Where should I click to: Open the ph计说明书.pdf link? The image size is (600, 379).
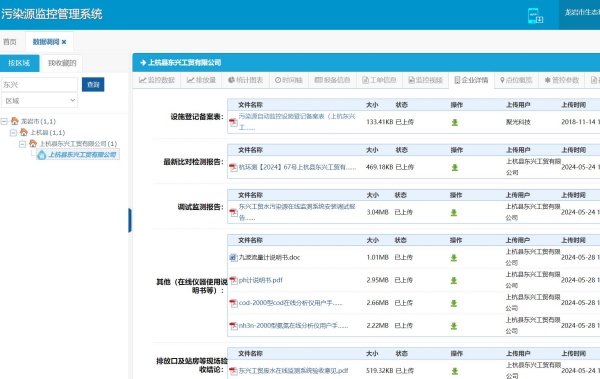click(261, 280)
